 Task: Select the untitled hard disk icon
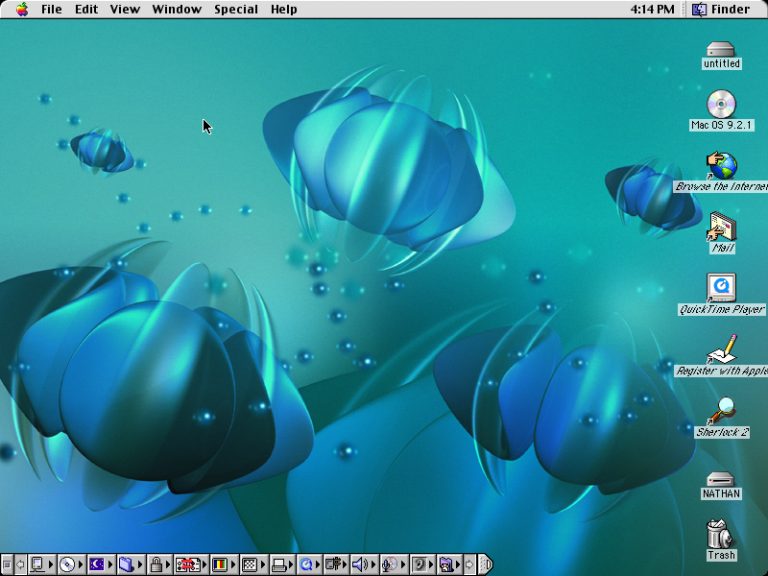[x=720, y=49]
